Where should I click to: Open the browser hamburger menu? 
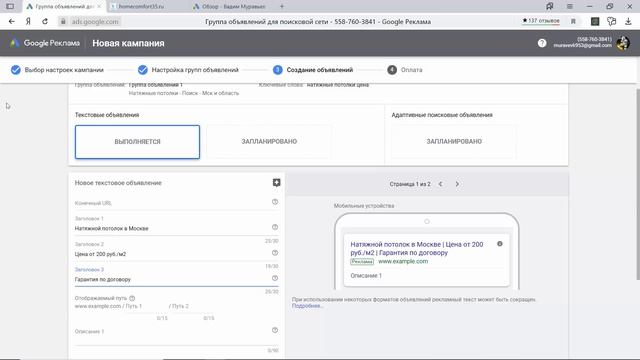click(569, 6)
